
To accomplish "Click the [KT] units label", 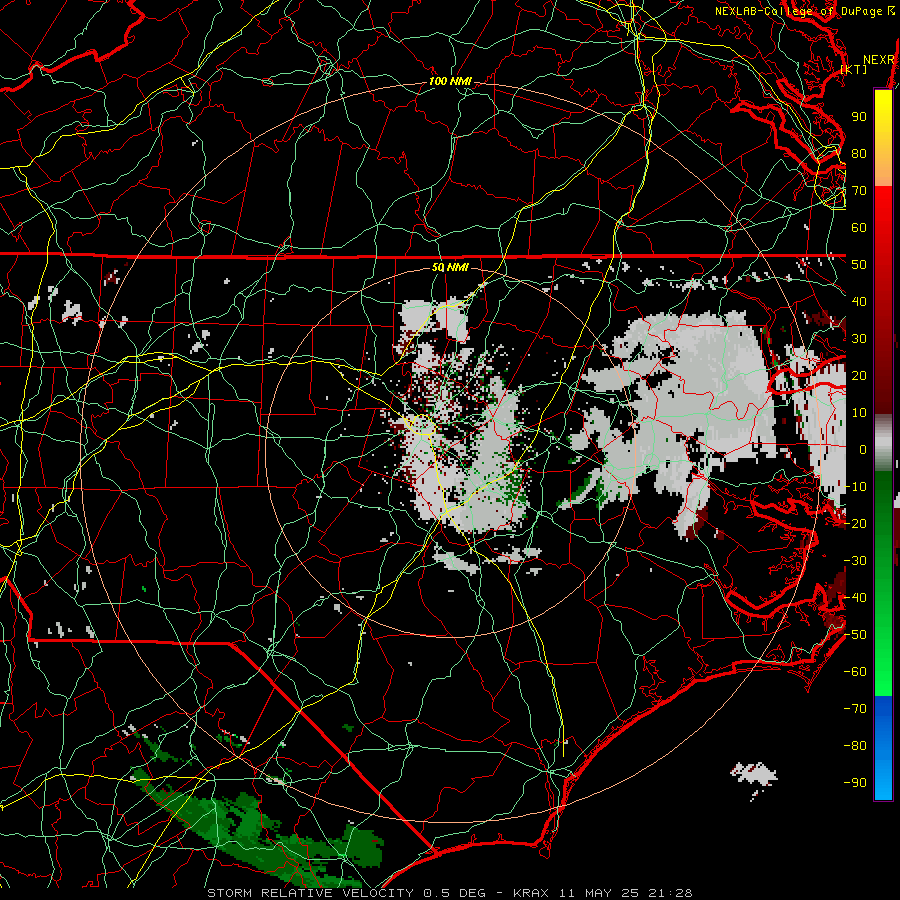I will pyautogui.click(x=854, y=69).
